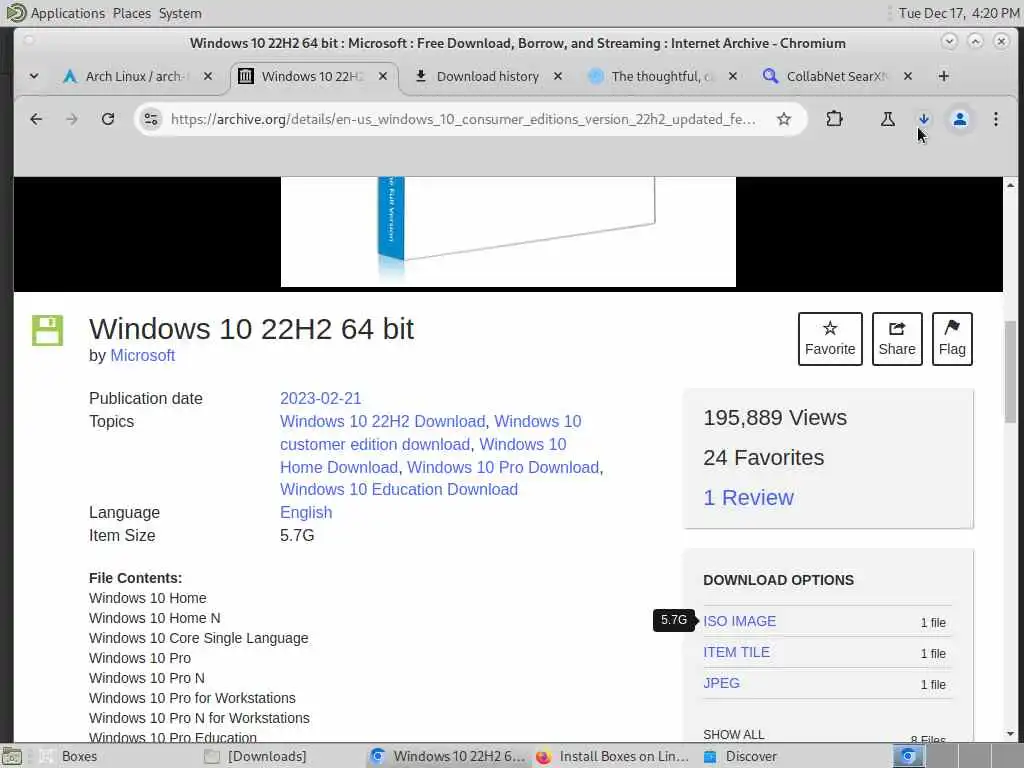Image resolution: width=1024 pixels, height=768 pixels.
Task: Open the extensions puzzle icon
Action: pos(834,119)
